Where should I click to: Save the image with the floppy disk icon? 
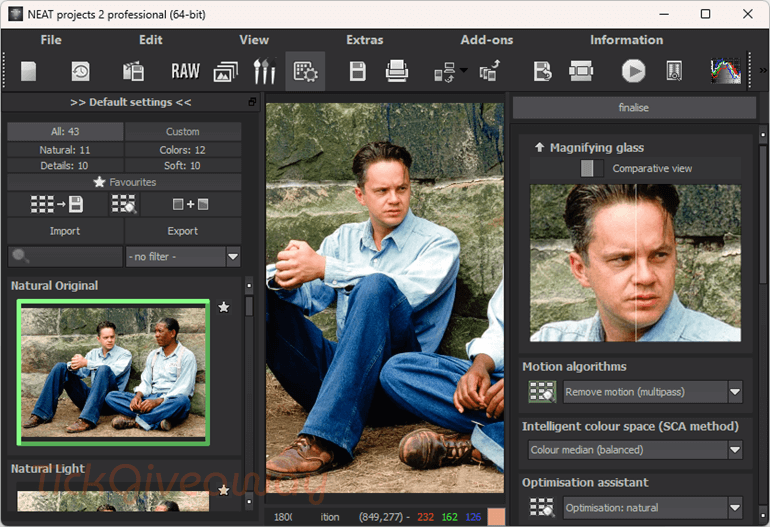(x=358, y=71)
